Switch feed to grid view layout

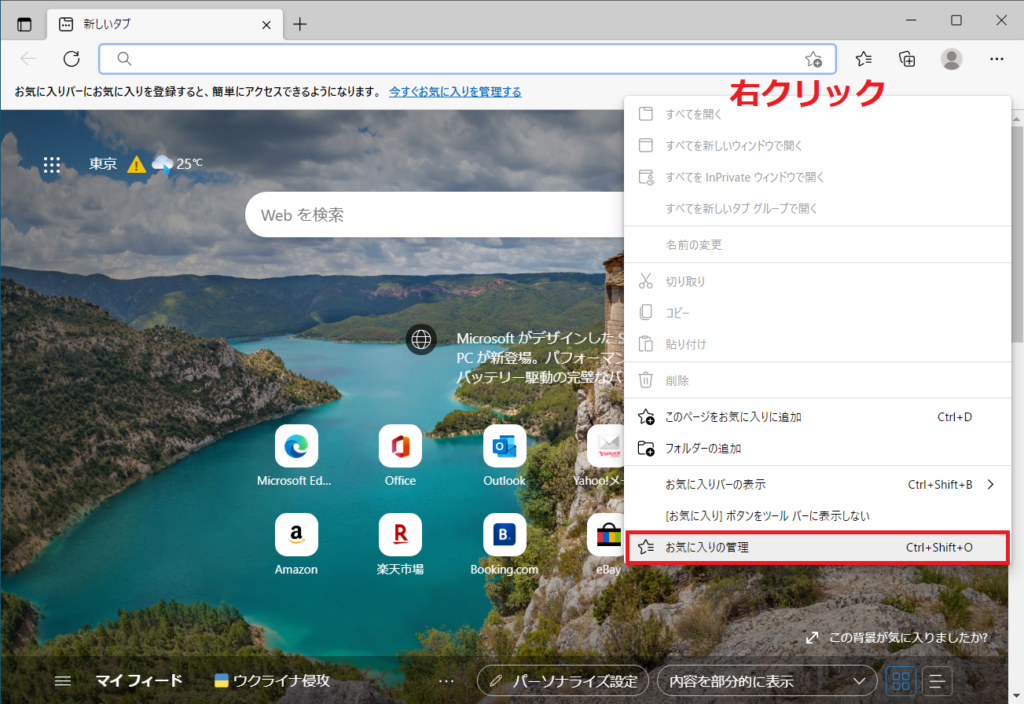click(x=901, y=681)
